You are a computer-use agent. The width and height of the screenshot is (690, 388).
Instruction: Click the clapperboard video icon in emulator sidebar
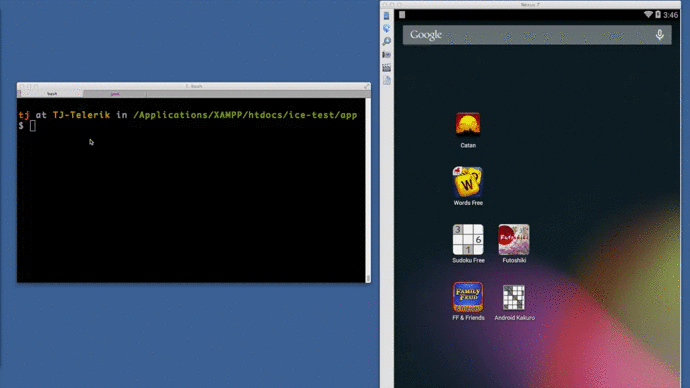click(x=386, y=67)
